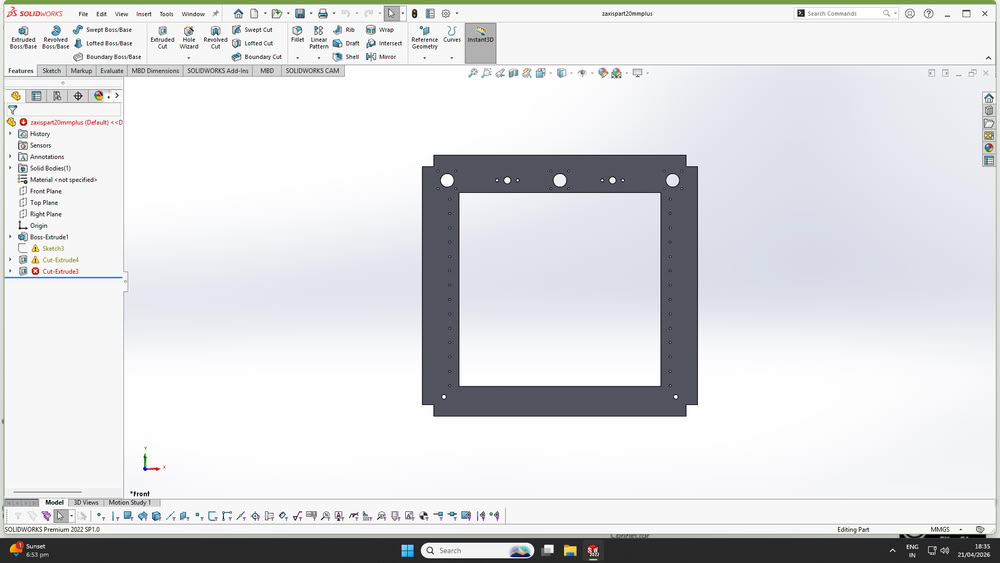Expand the History tree node
This screenshot has height=563, width=1000.
pyautogui.click(x=10, y=134)
